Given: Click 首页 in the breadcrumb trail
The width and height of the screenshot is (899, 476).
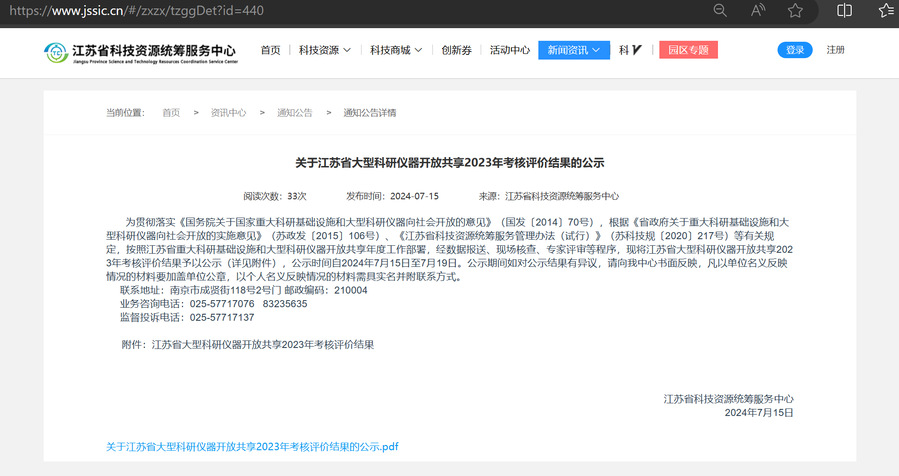Looking at the screenshot, I should [x=171, y=112].
